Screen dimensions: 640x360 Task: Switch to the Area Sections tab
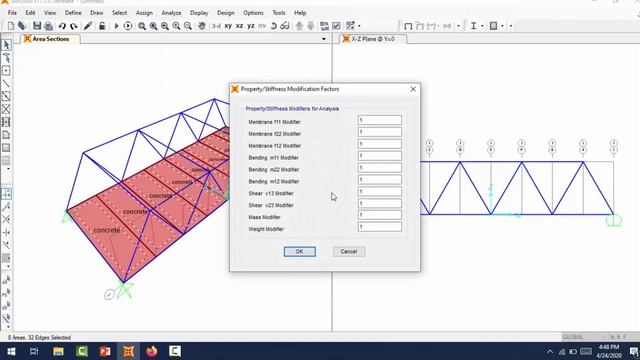(51, 39)
